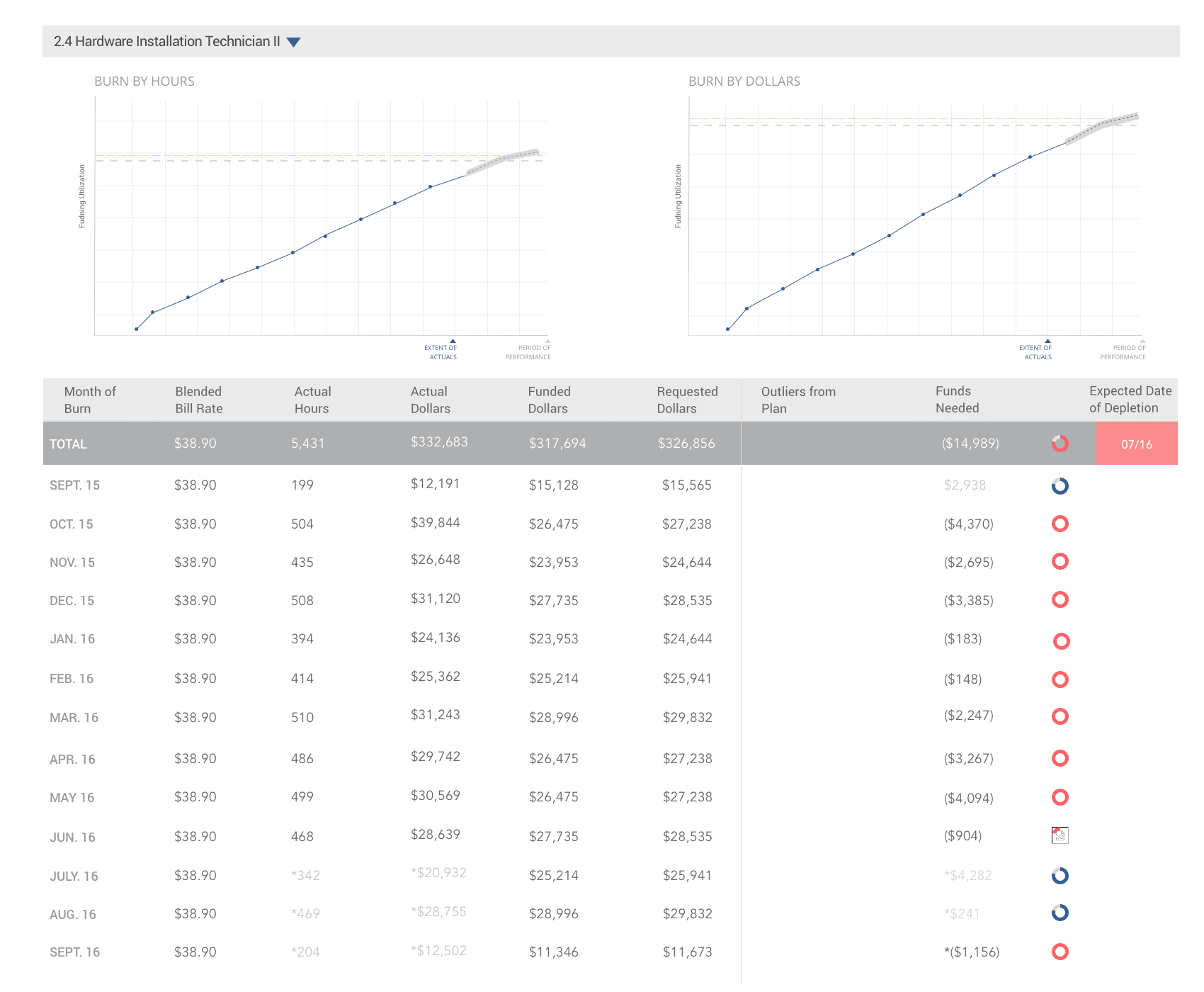Click Period of Performance marker on hours chart
Image resolution: width=1204 pixels, height=992 pixels.
(547, 342)
